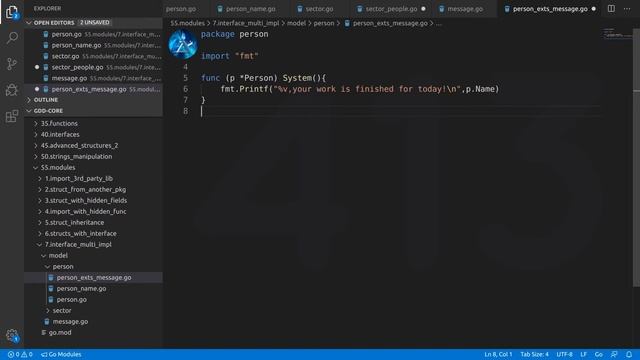Open the Explorer view icon
The height and width of the screenshot is (360, 640).
[x=12, y=12]
